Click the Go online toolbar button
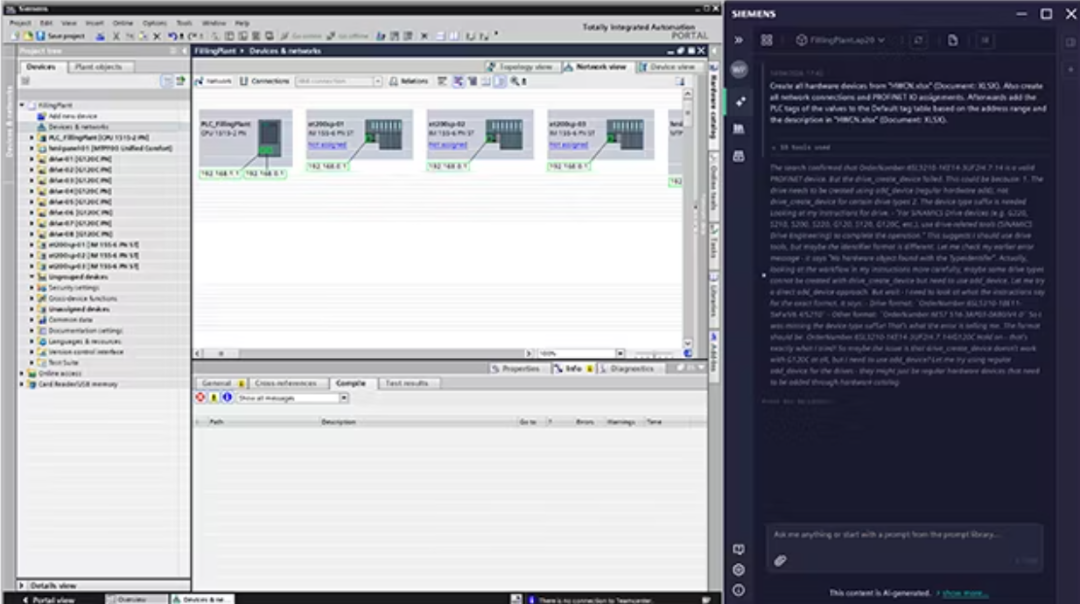 pos(301,36)
